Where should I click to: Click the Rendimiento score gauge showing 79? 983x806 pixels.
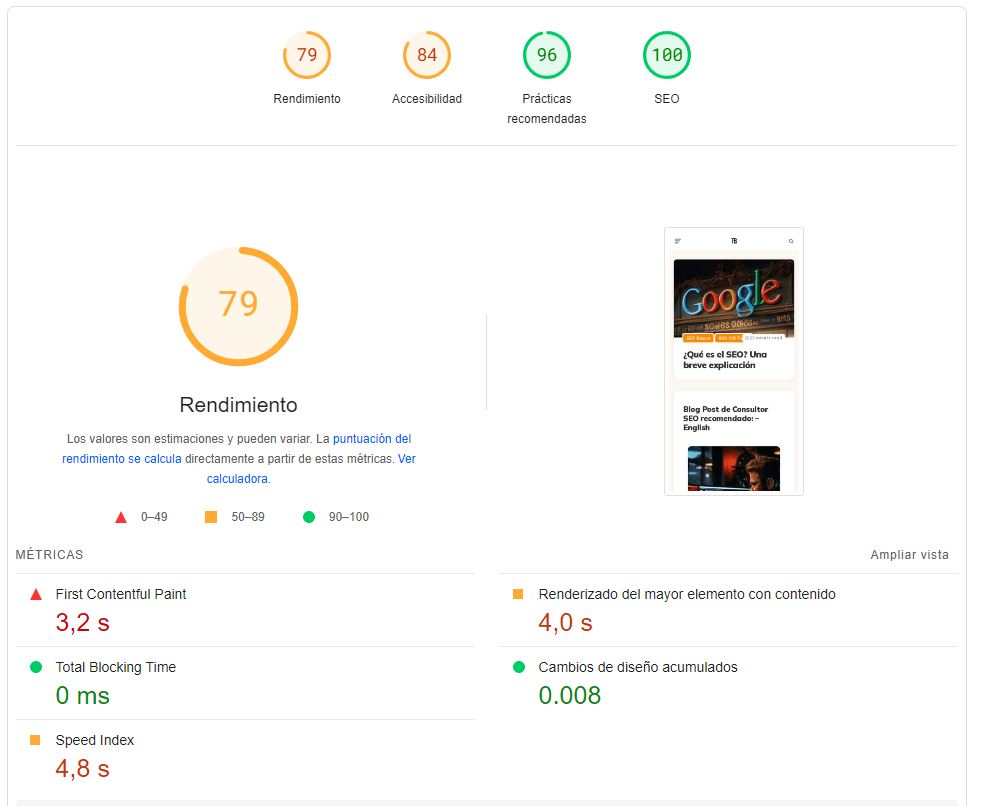tap(307, 55)
